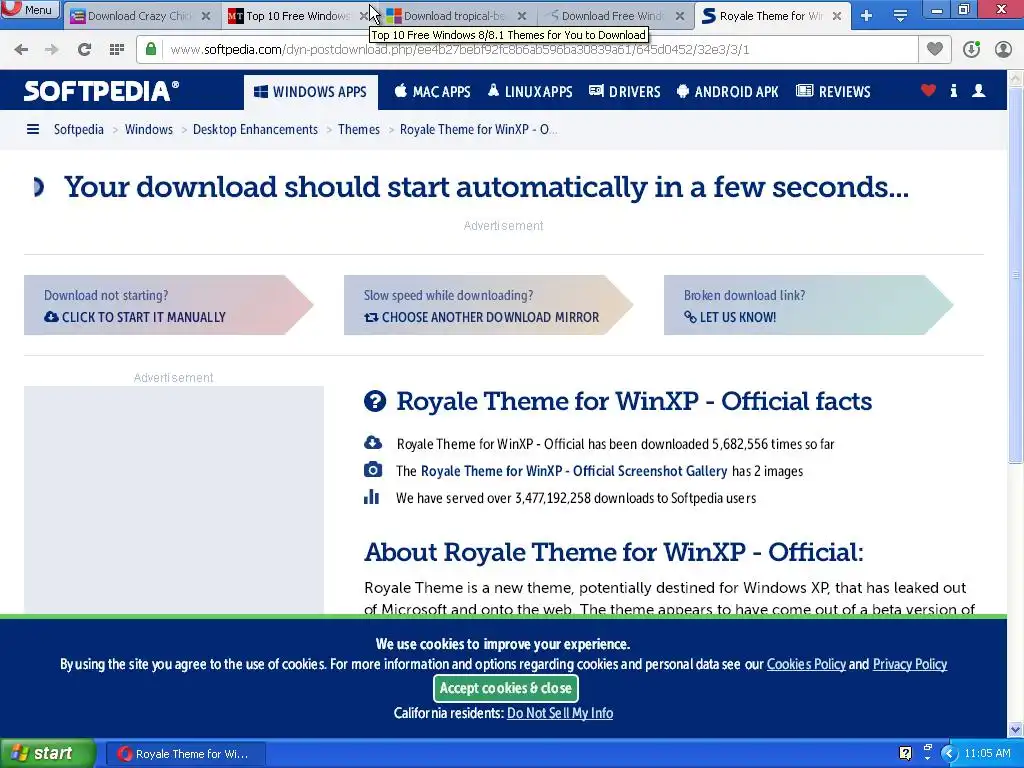Open the Privacy Policy link
This screenshot has width=1024, height=768.
(910, 664)
